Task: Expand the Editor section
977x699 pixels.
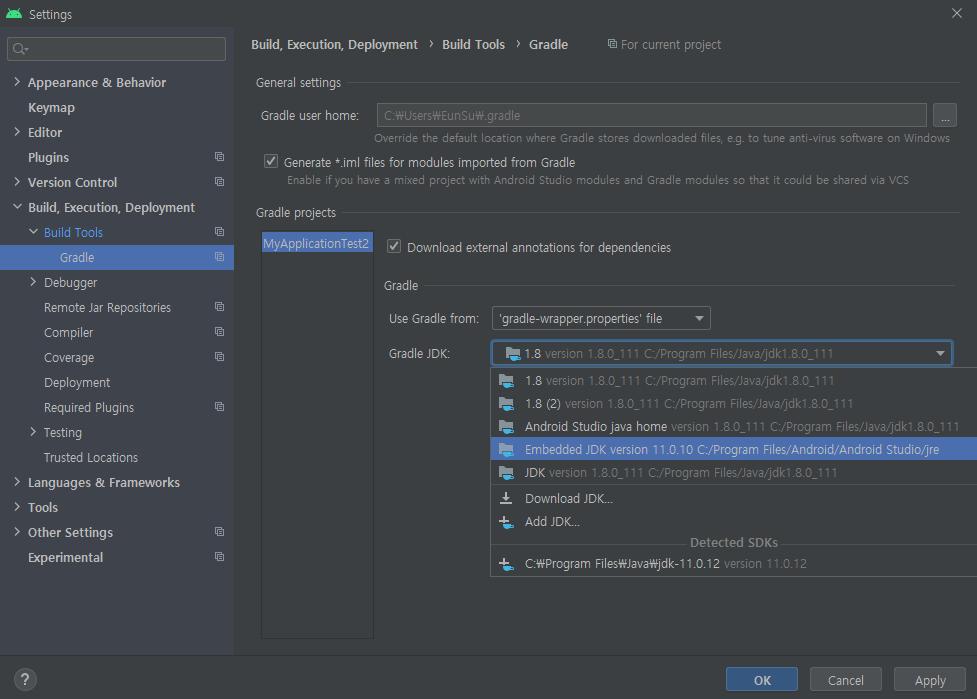Action: [x=17, y=131]
